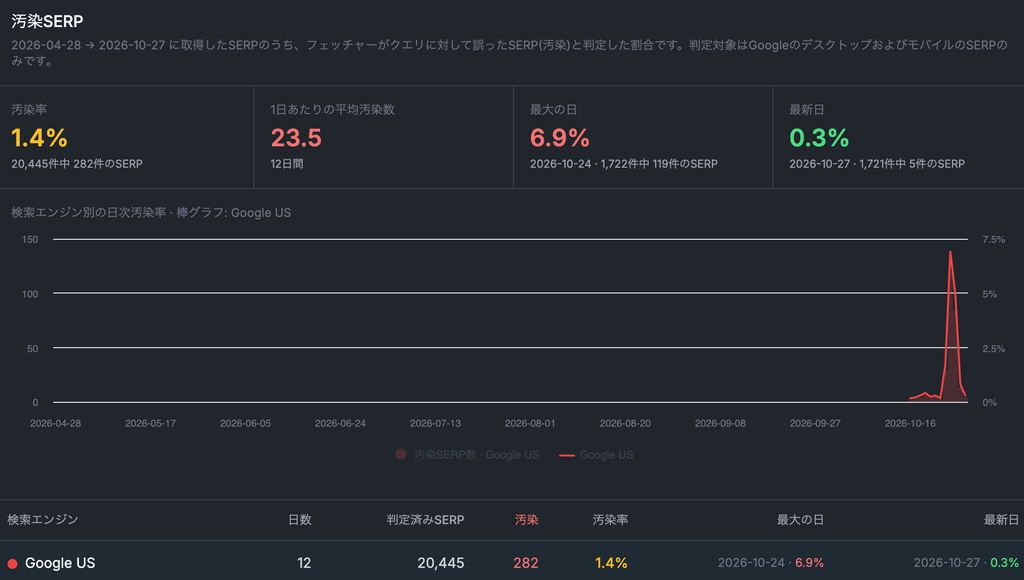Sort by the 最大の日 column header
The height and width of the screenshot is (580, 1024).
coord(800,520)
